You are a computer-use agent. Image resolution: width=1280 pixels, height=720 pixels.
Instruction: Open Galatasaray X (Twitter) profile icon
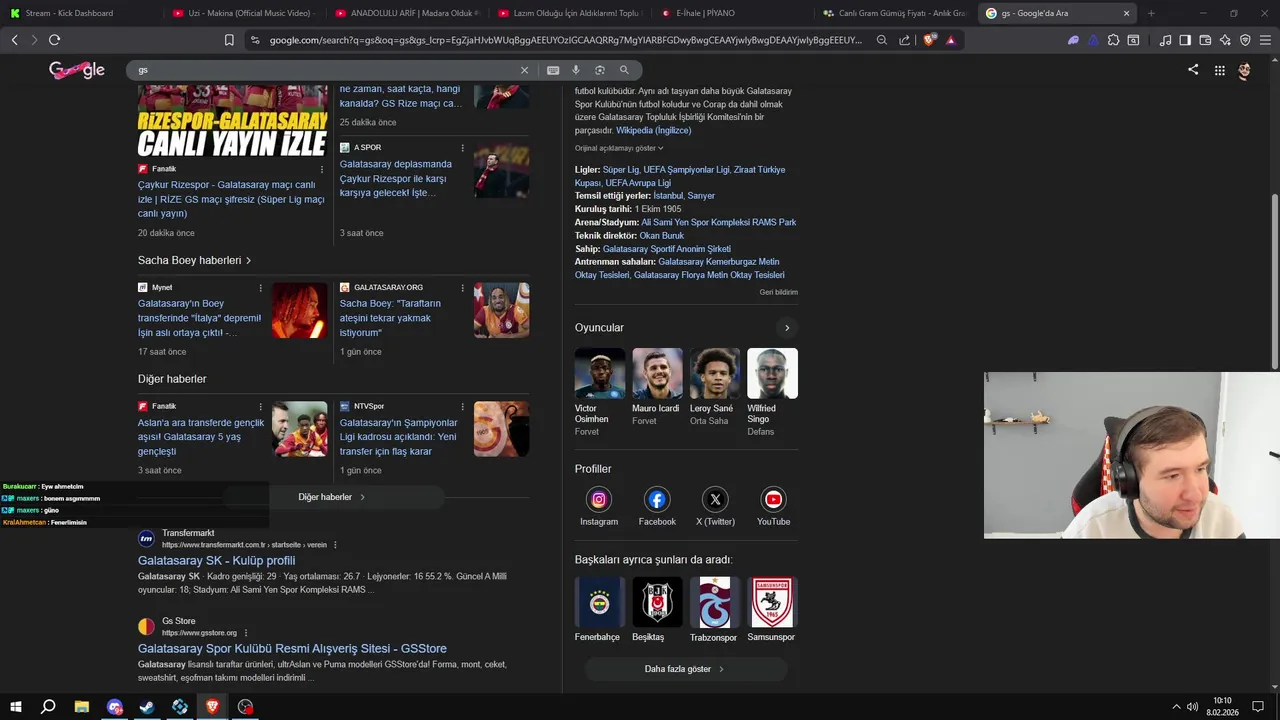point(715,499)
